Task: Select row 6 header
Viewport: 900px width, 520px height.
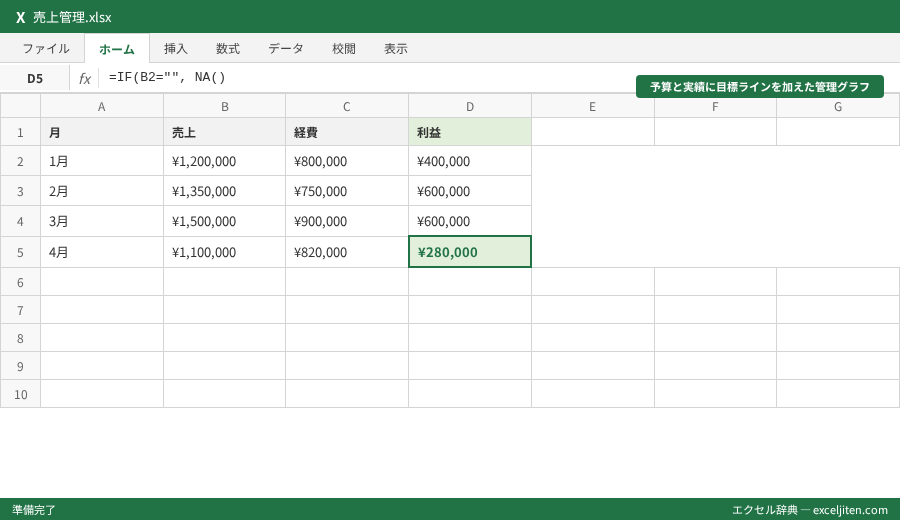Action: point(20,282)
